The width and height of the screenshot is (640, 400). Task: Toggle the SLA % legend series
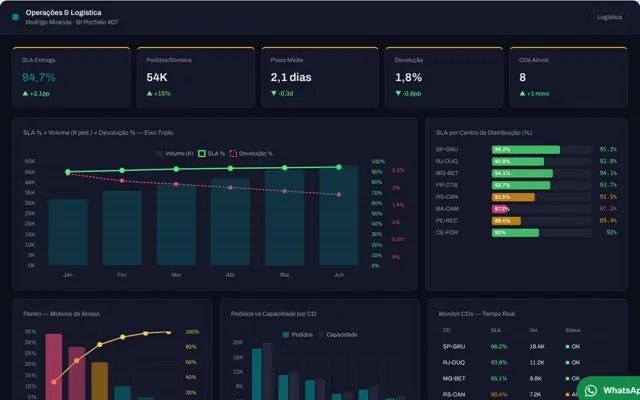point(211,153)
